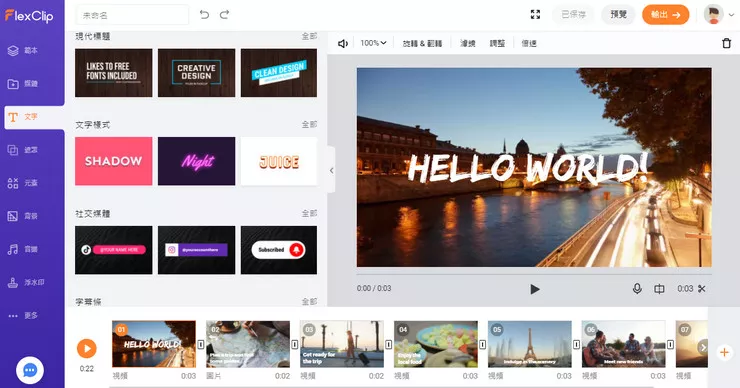Open the Filter (濾鏡) options
Screen dimensions: 740x388
pos(468,43)
